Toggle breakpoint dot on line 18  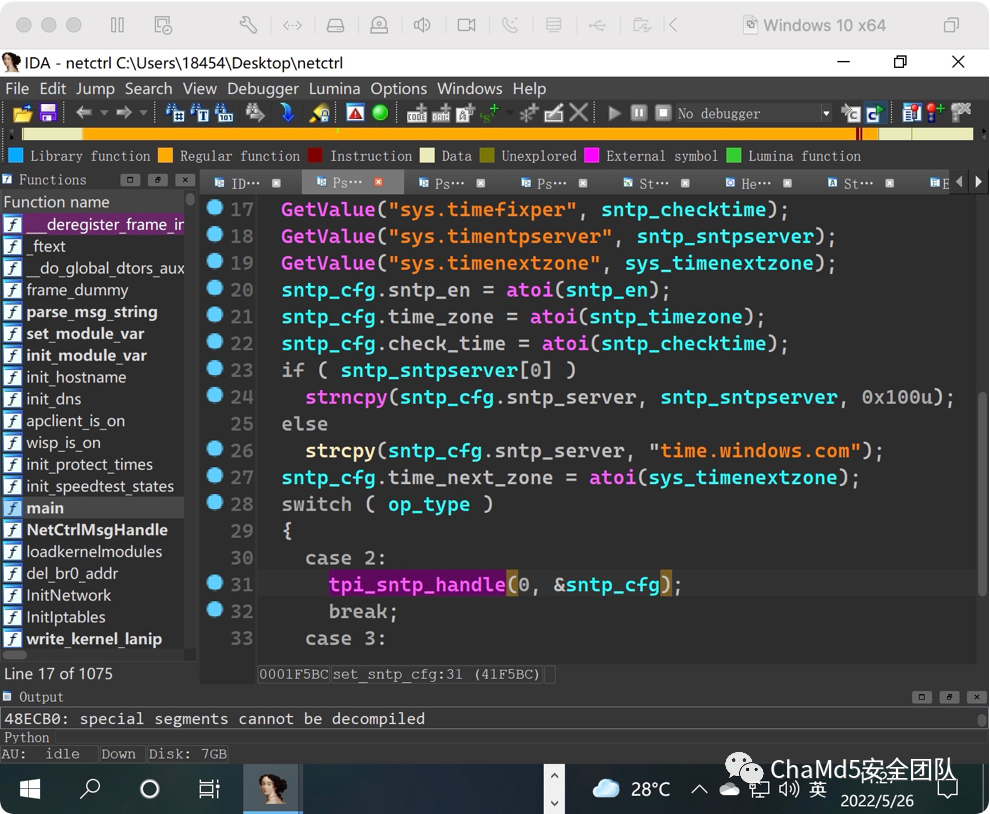[215, 234]
